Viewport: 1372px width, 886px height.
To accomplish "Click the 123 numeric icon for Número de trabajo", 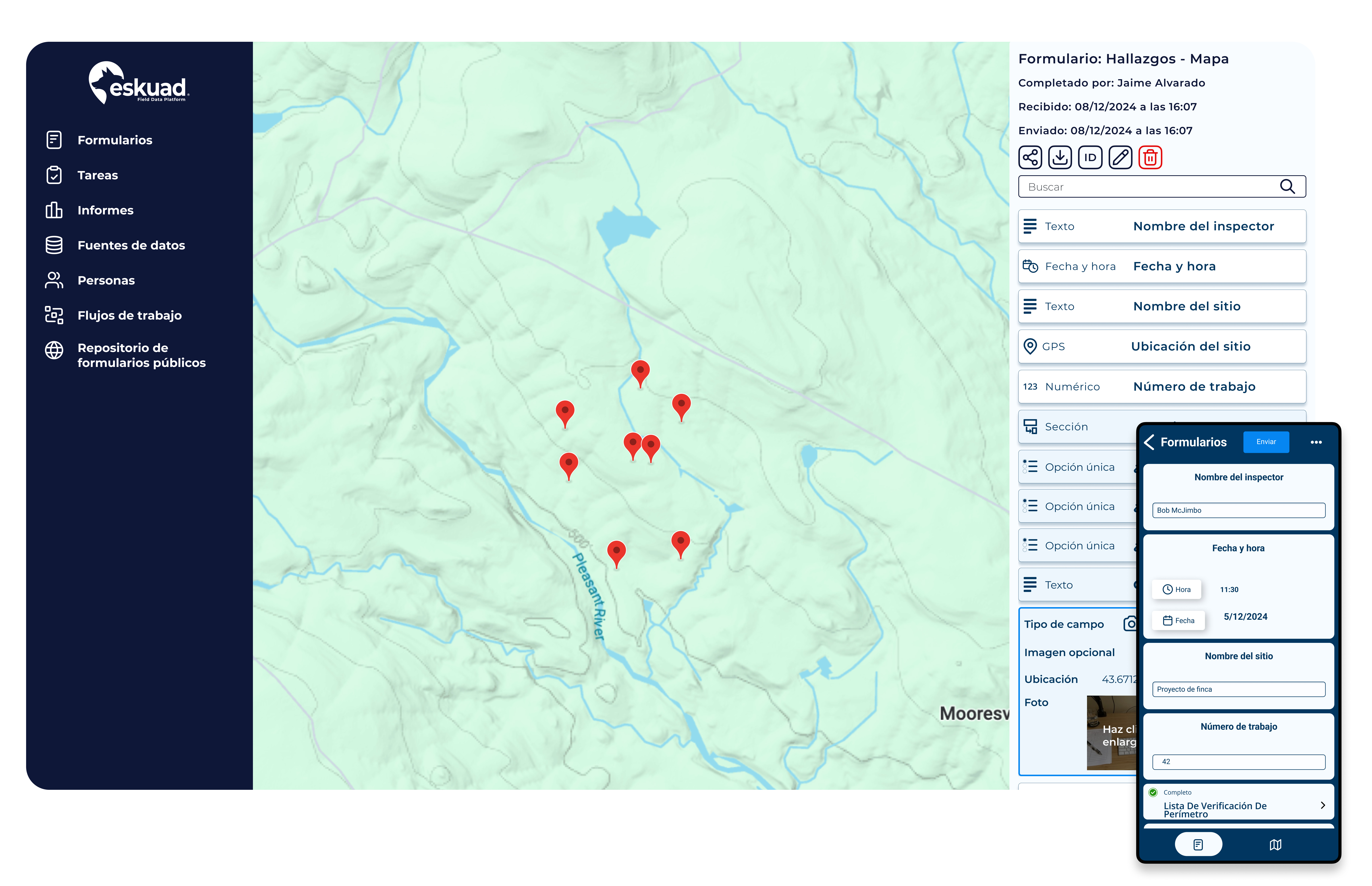I will 1030,387.
